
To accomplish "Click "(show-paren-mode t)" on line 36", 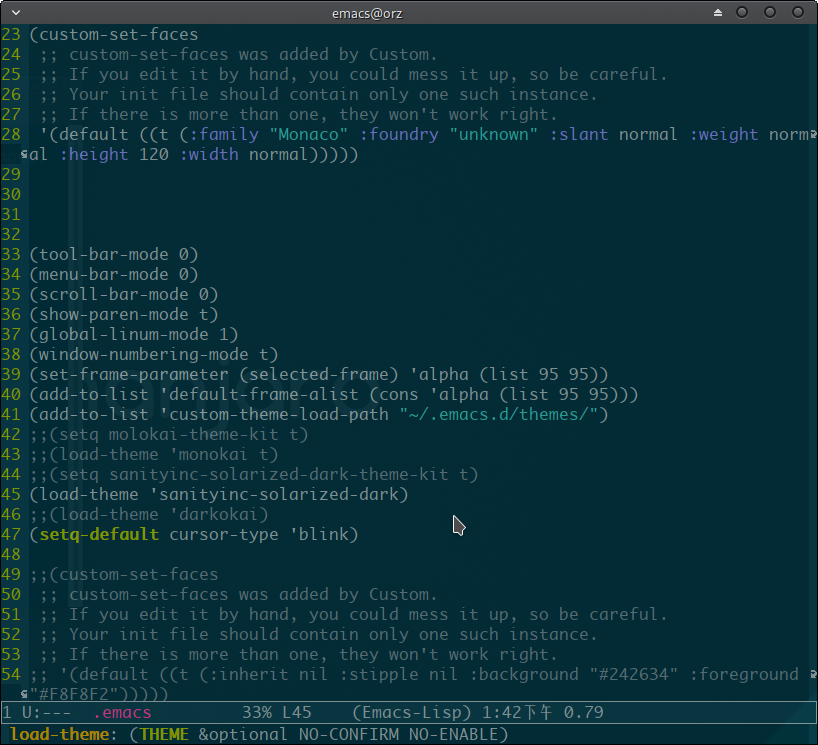I will 124,315.
